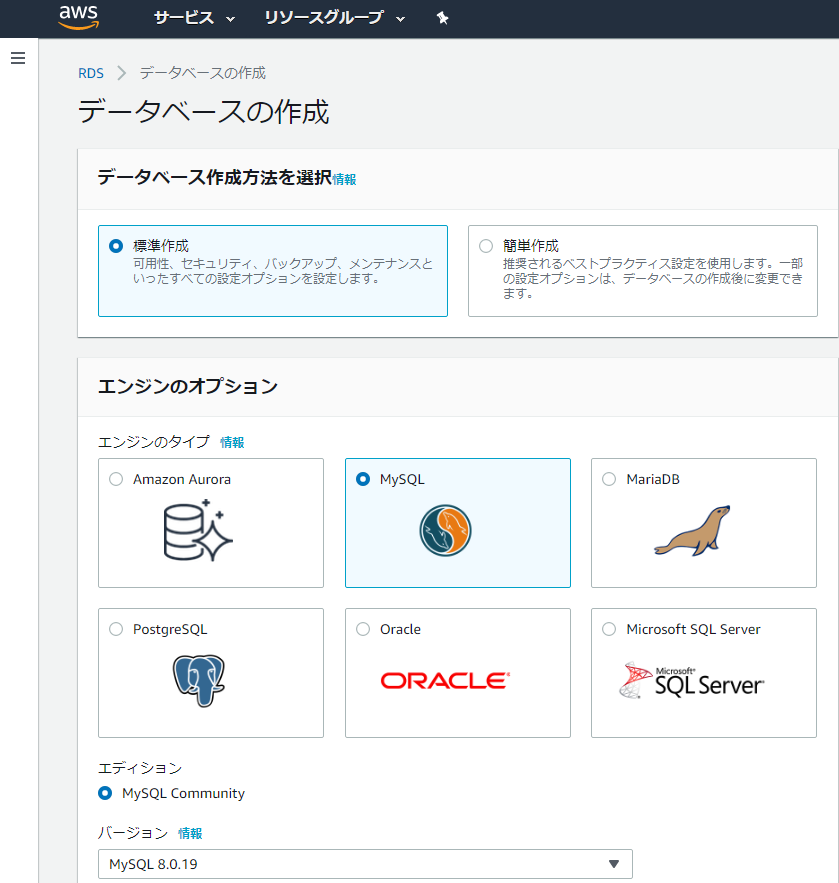The width and height of the screenshot is (839, 883).
Task: Choose Oracle engine radio button
Action: 363,629
